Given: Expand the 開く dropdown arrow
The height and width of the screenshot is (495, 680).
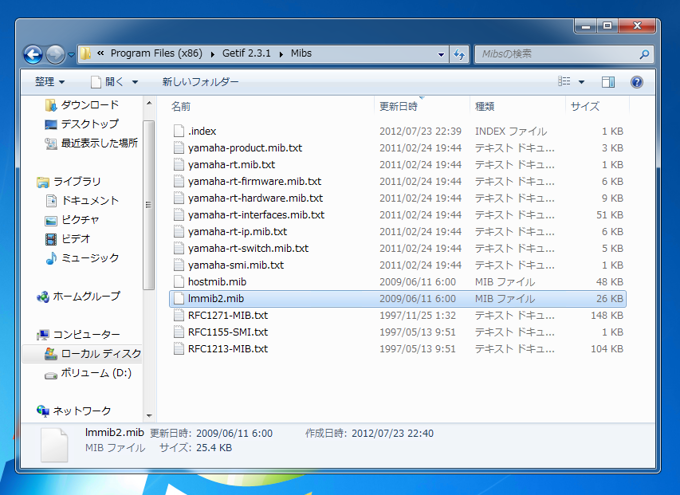Looking at the screenshot, I should (x=135, y=82).
